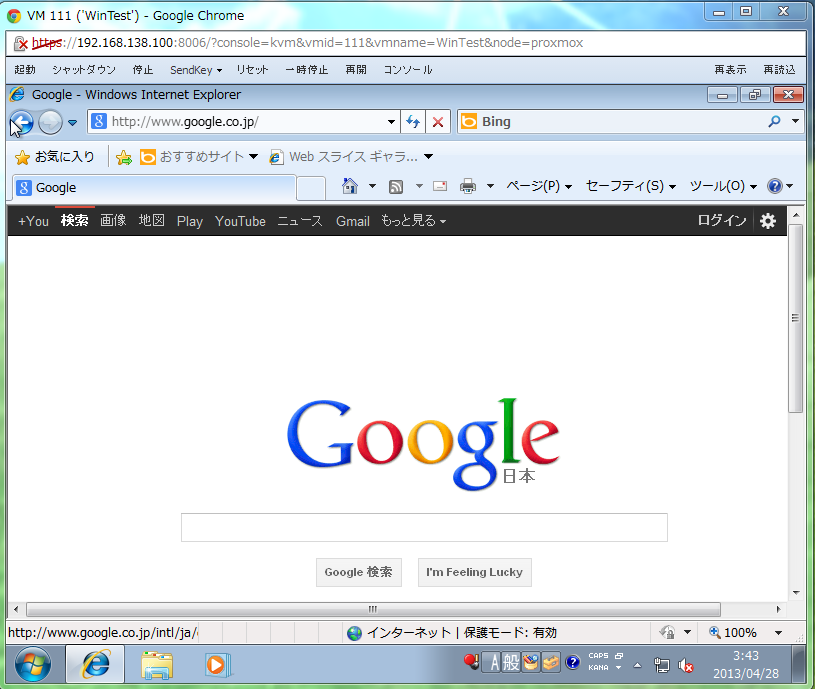
Task: Click the ログイン sign-in link
Action: click(721, 220)
